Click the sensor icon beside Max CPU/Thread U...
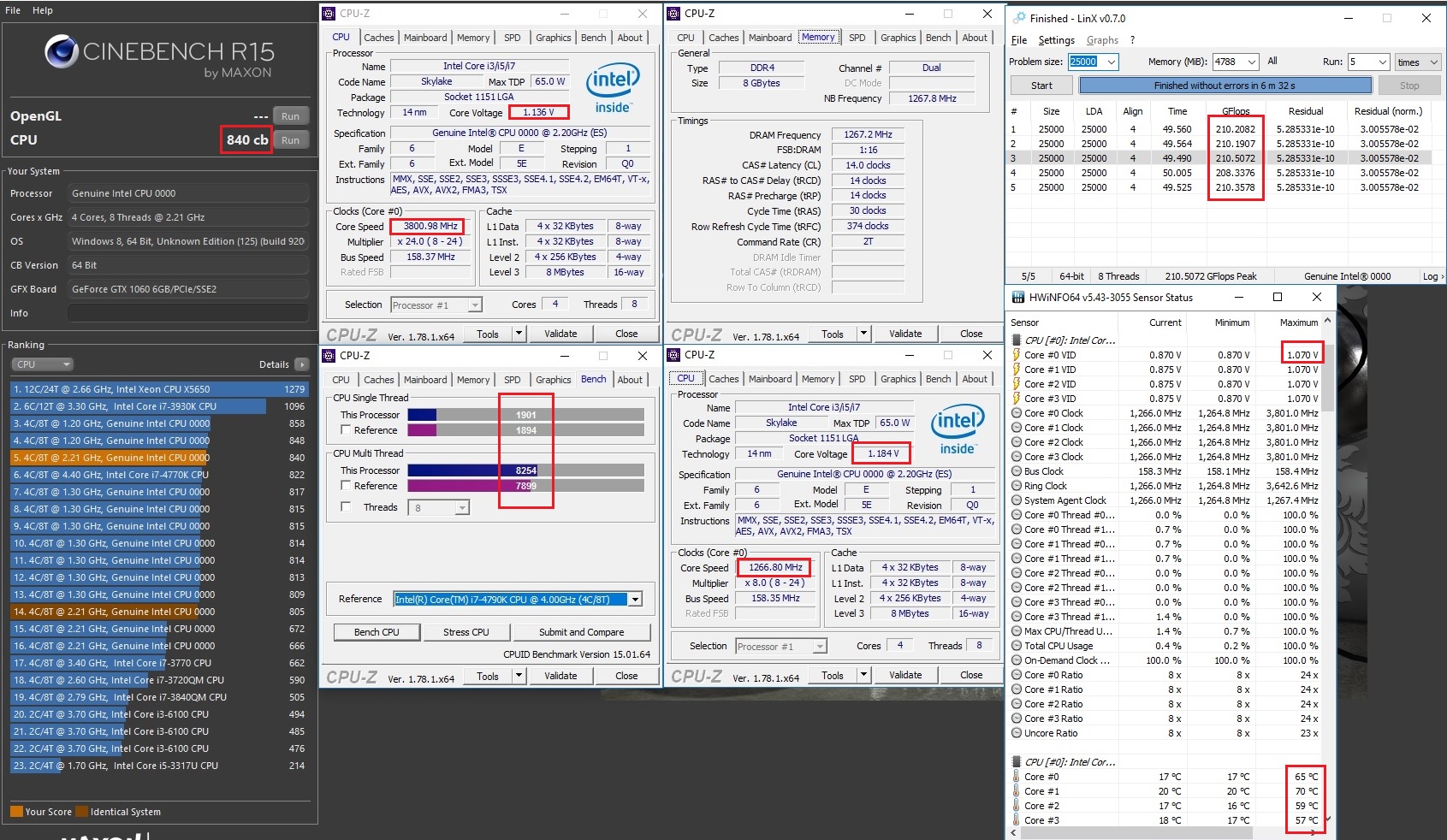Screen dimensions: 1447x840 pos(1017,631)
